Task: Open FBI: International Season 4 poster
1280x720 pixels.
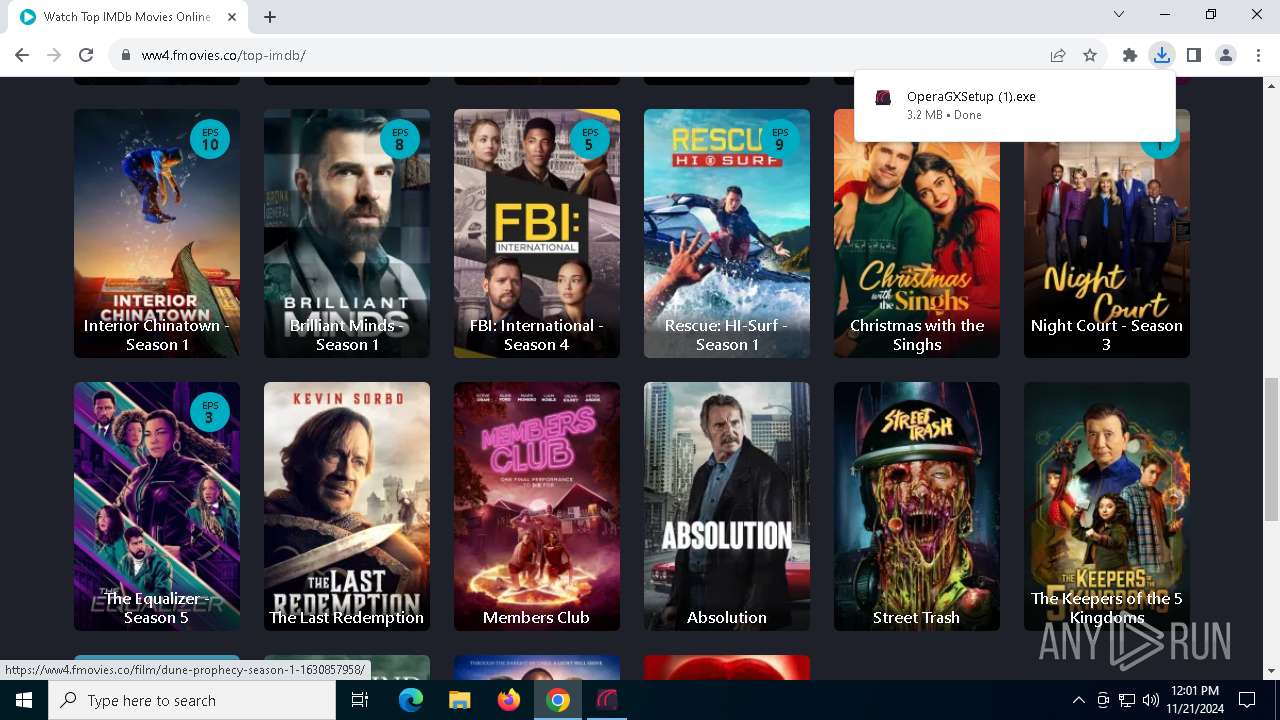Action: pyautogui.click(x=537, y=233)
